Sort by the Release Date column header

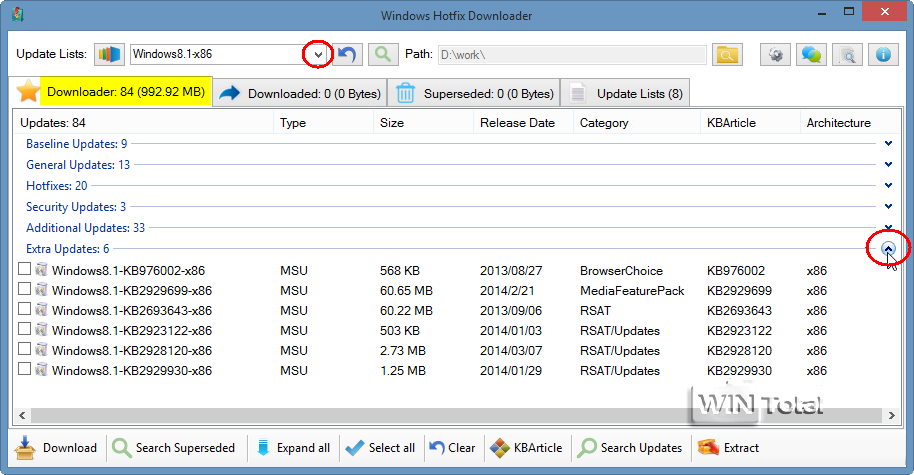517,123
